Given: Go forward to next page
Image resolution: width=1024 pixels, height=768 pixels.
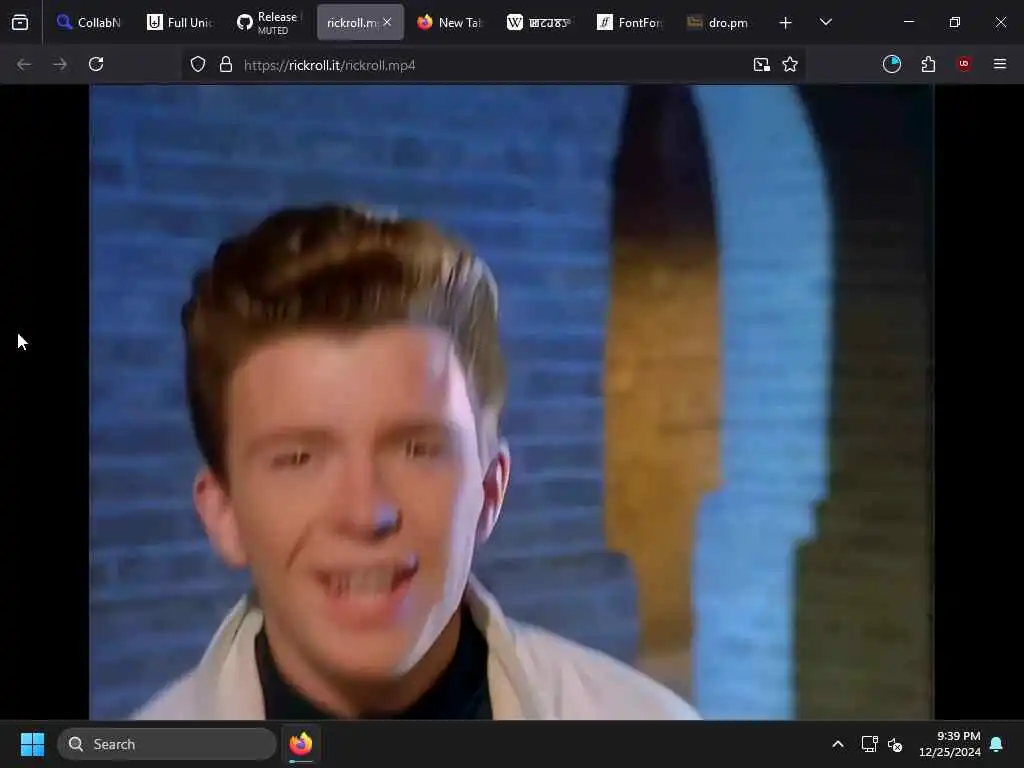Looking at the screenshot, I should point(60,64).
